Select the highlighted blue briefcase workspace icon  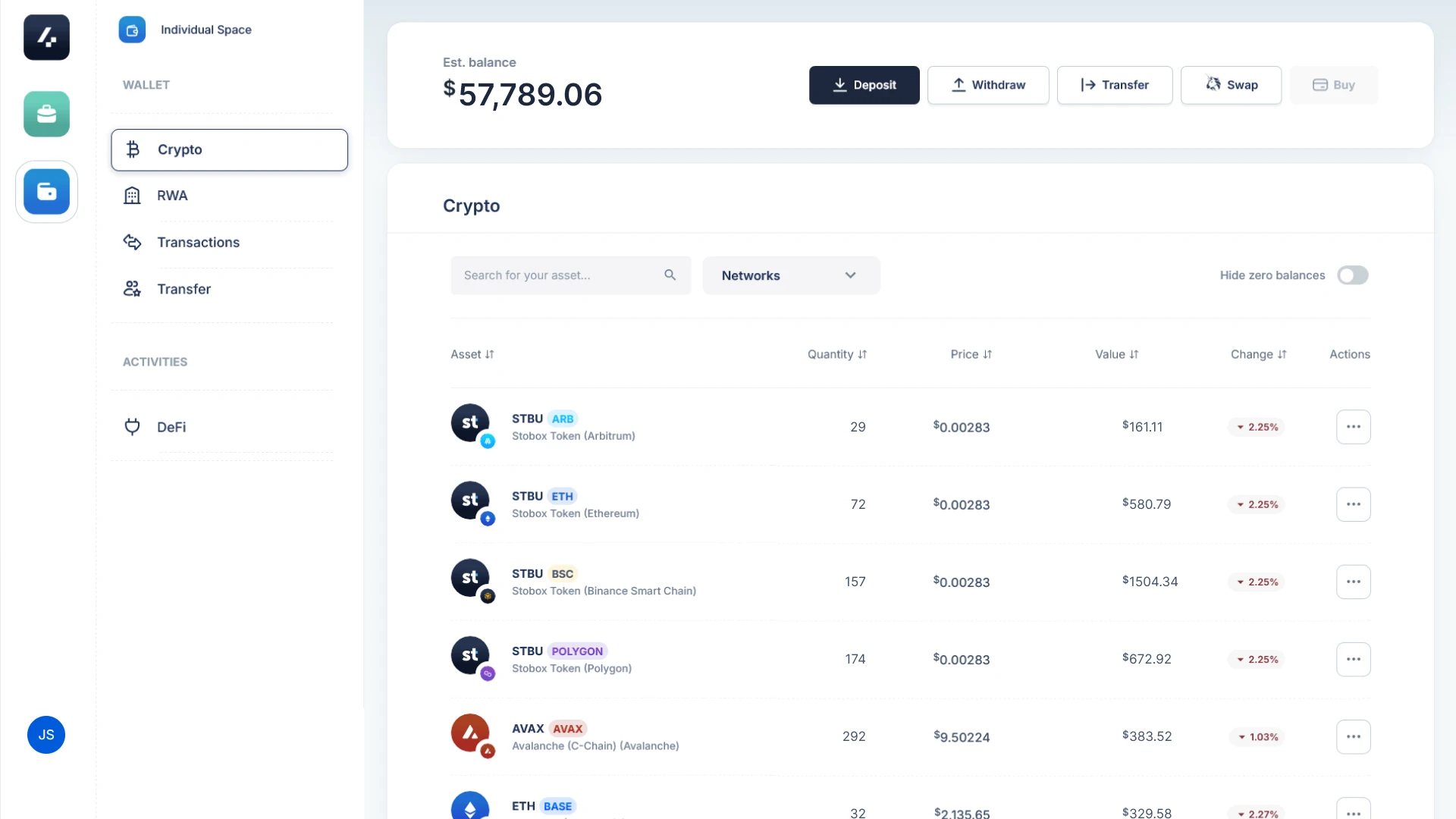click(46, 191)
